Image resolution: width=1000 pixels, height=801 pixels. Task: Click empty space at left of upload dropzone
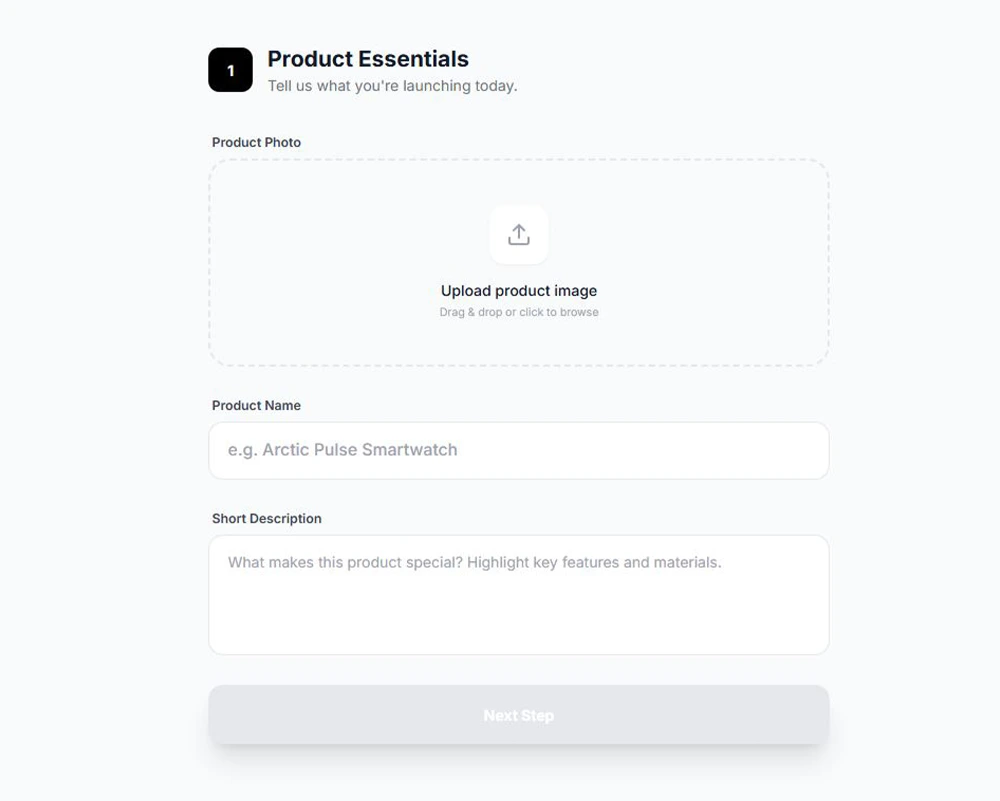point(300,262)
